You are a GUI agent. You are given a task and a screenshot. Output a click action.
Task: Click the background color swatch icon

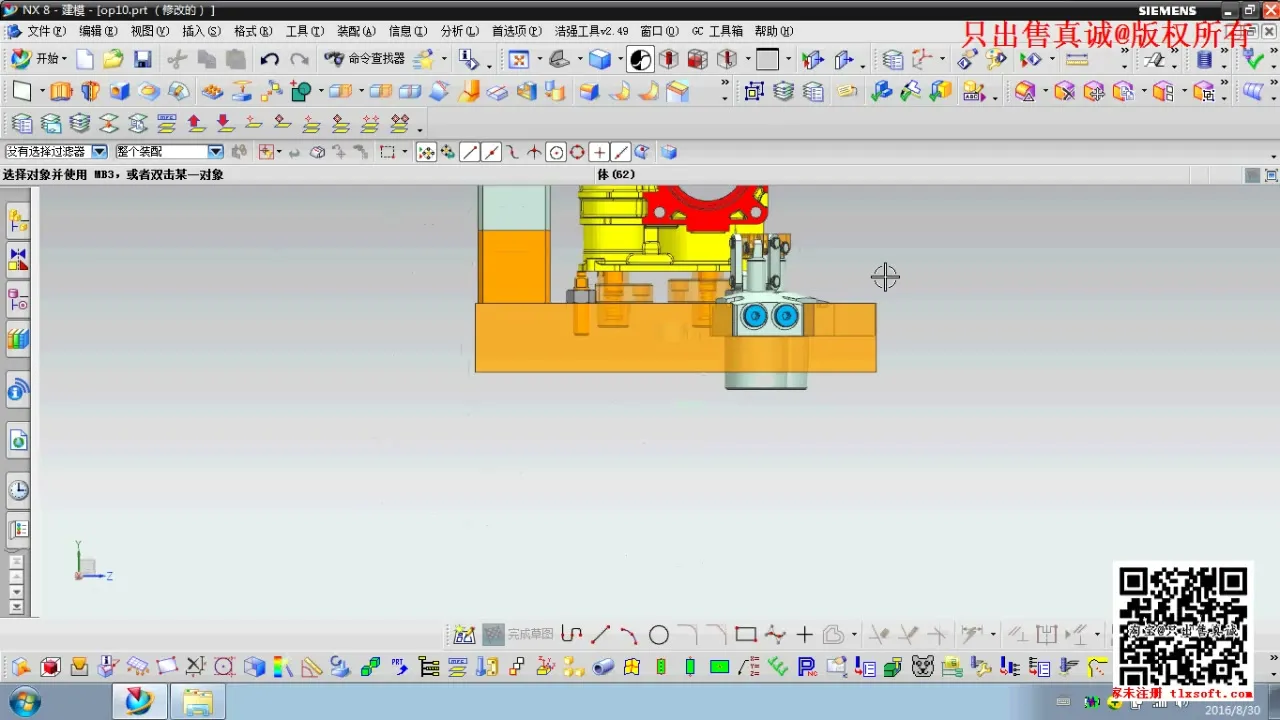[x=767, y=60]
